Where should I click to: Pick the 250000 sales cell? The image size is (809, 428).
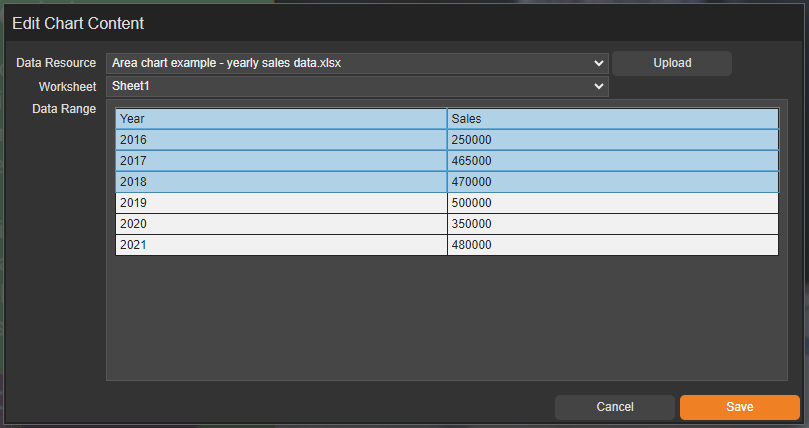pyautogui.click(x=612, y=140)
